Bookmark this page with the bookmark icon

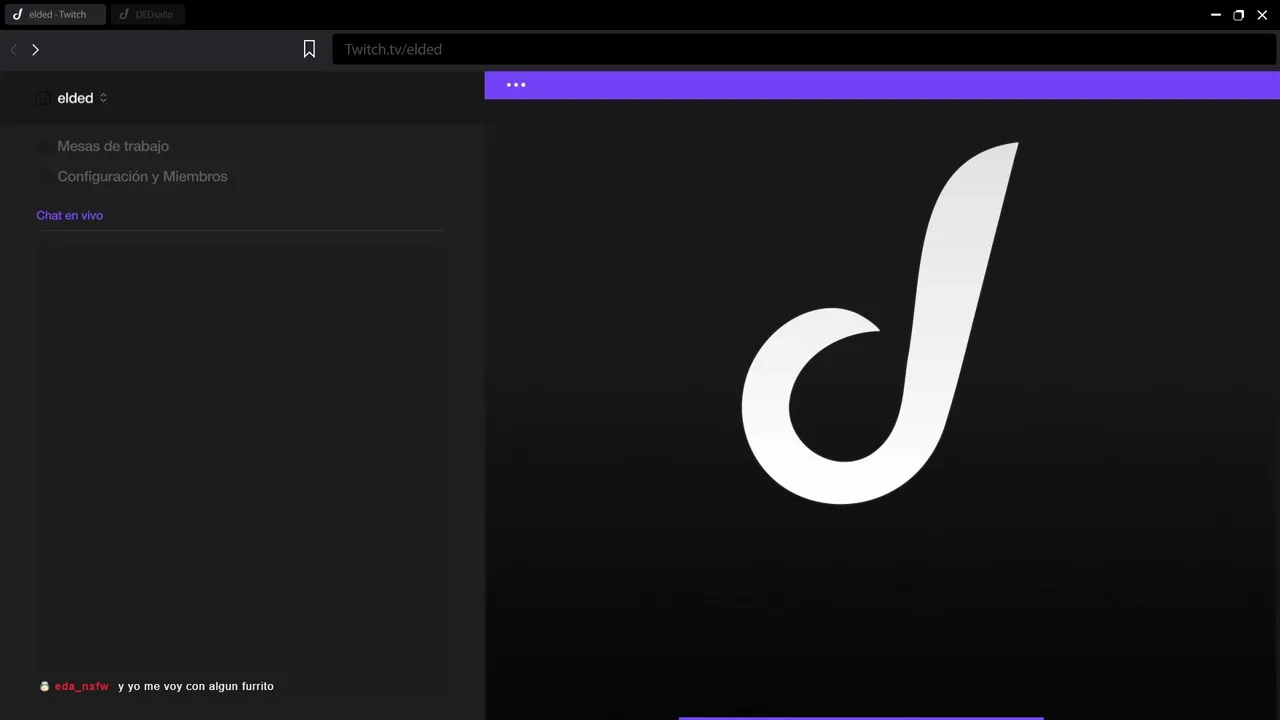tap(310, 49)
